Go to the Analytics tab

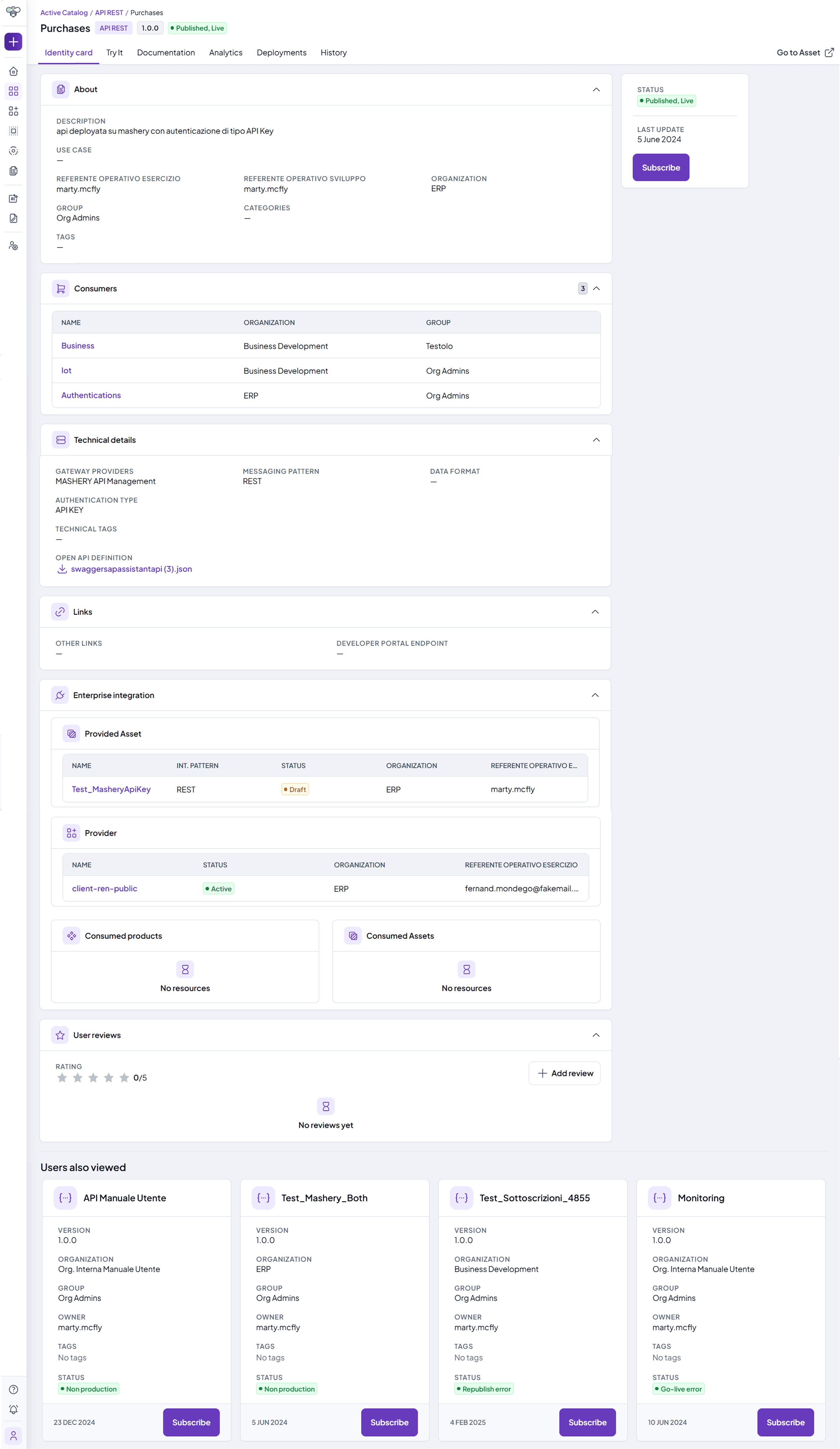tap(226, 52)
